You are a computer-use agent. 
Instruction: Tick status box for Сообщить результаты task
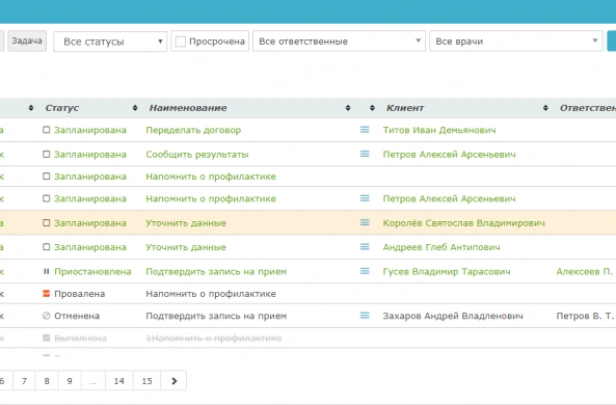[x=46, y=155]
